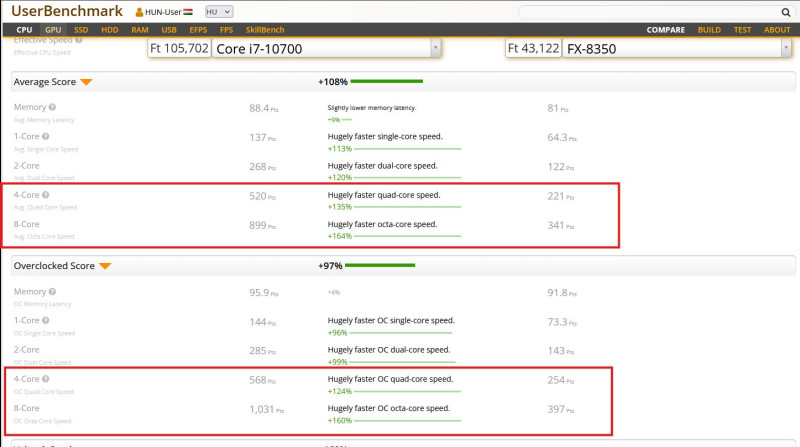This screenshot has width=800, height=447.
Task: Click the 1,031 Pts OC octa-core value
Action: 266,409
